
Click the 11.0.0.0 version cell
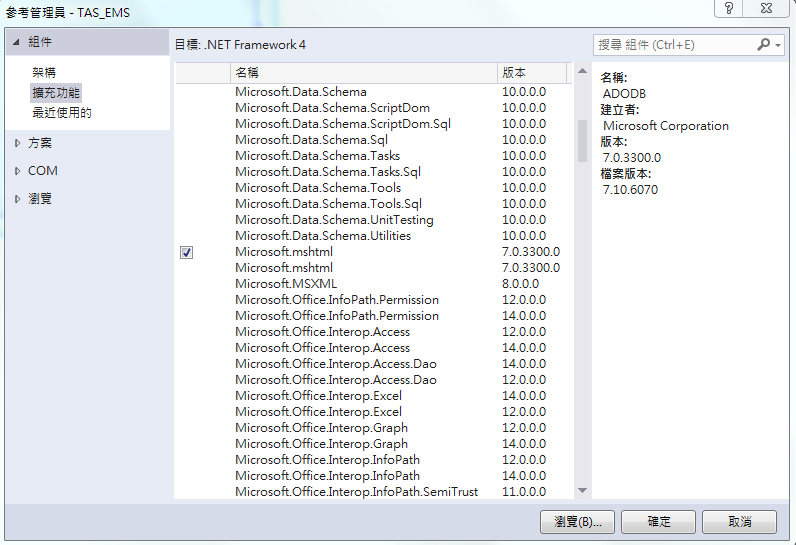tap(524, 492)
